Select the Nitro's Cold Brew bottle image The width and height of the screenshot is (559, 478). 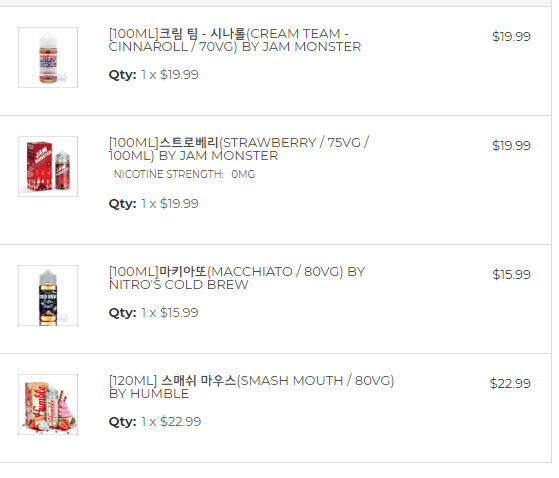pyautogui.click(x=48, y=295)
